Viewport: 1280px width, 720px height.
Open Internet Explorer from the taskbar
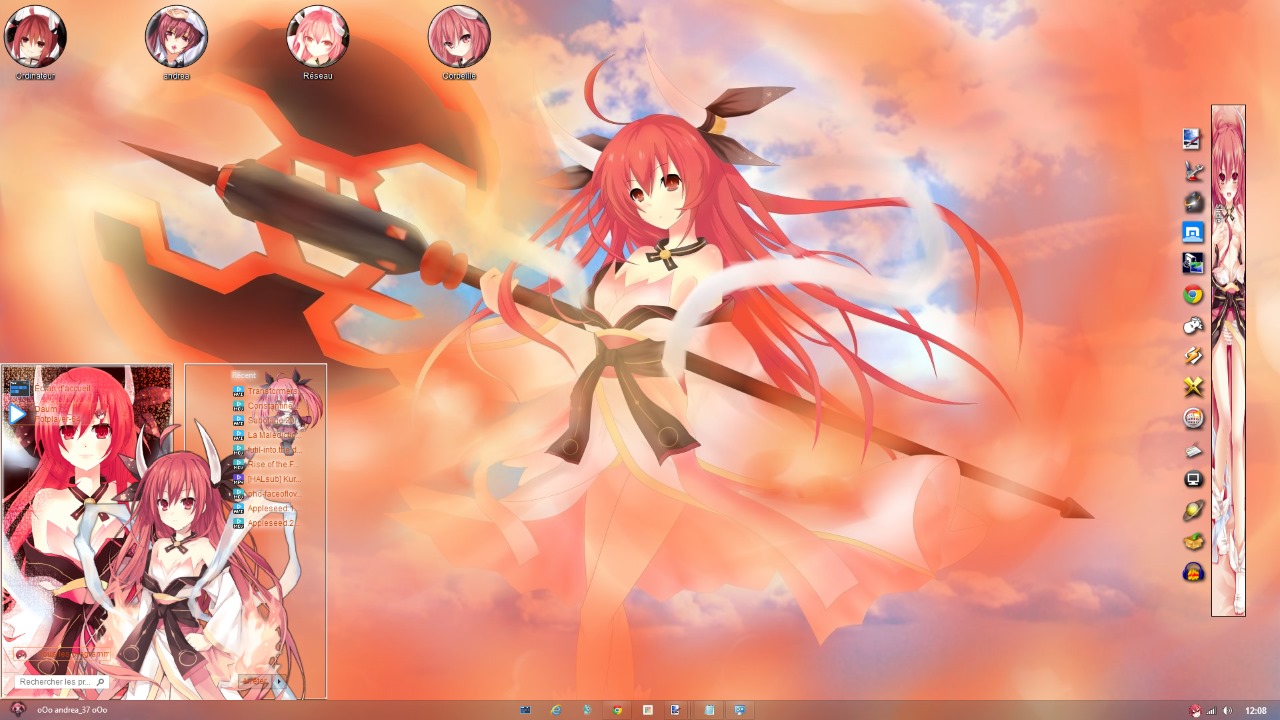click(x=556, y=710)
